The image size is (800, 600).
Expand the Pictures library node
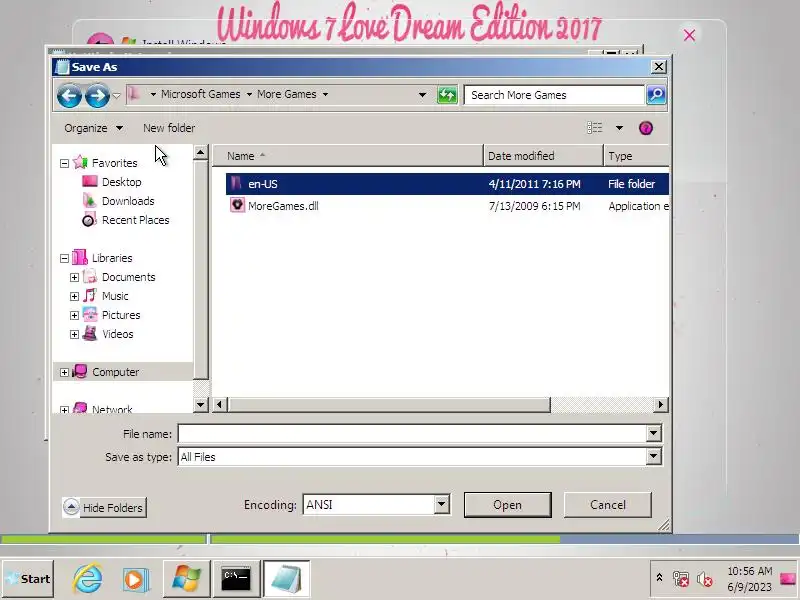coord(74,315)
